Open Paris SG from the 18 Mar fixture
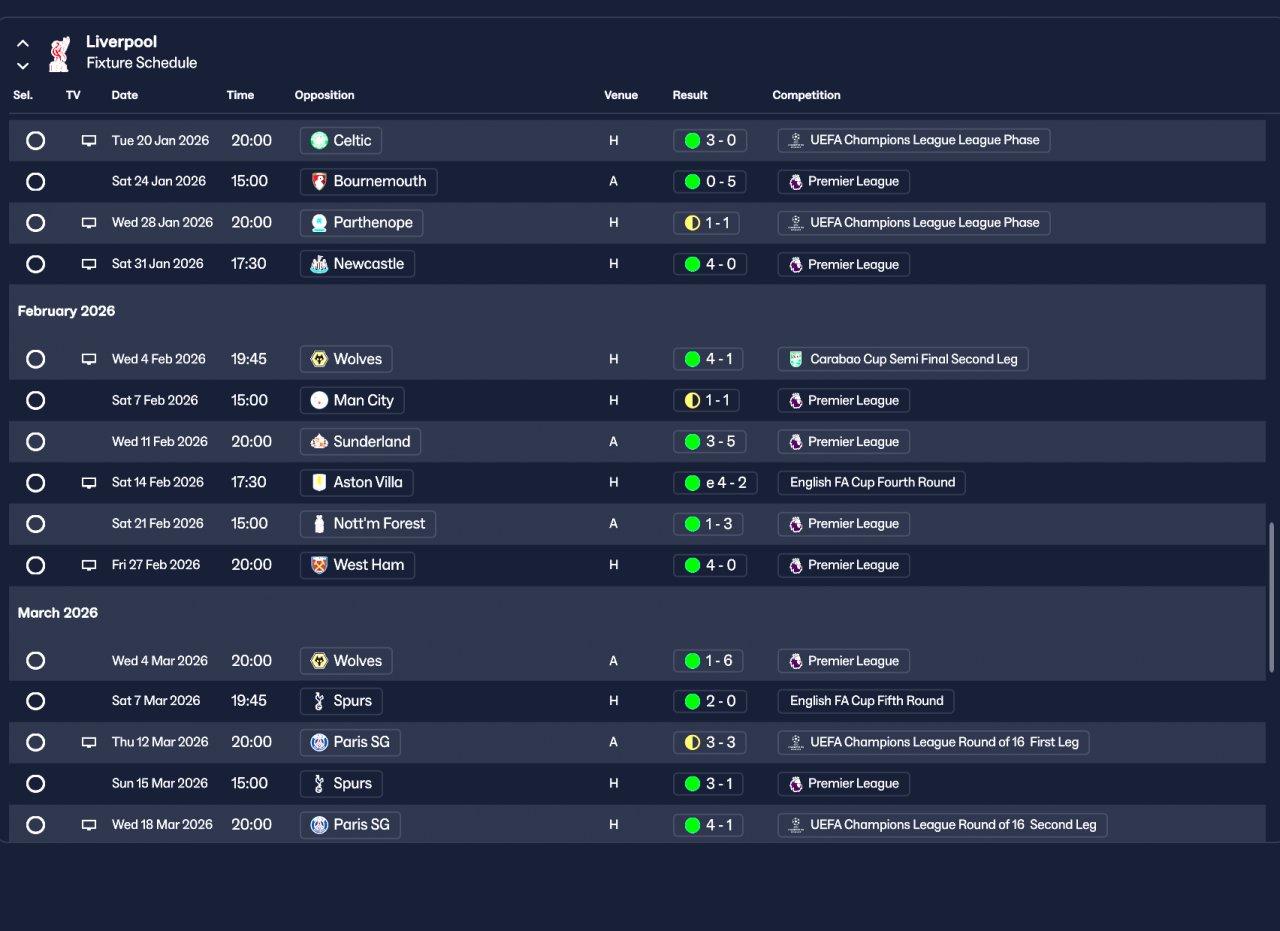The image size is (1280, 931). point(350,825)
